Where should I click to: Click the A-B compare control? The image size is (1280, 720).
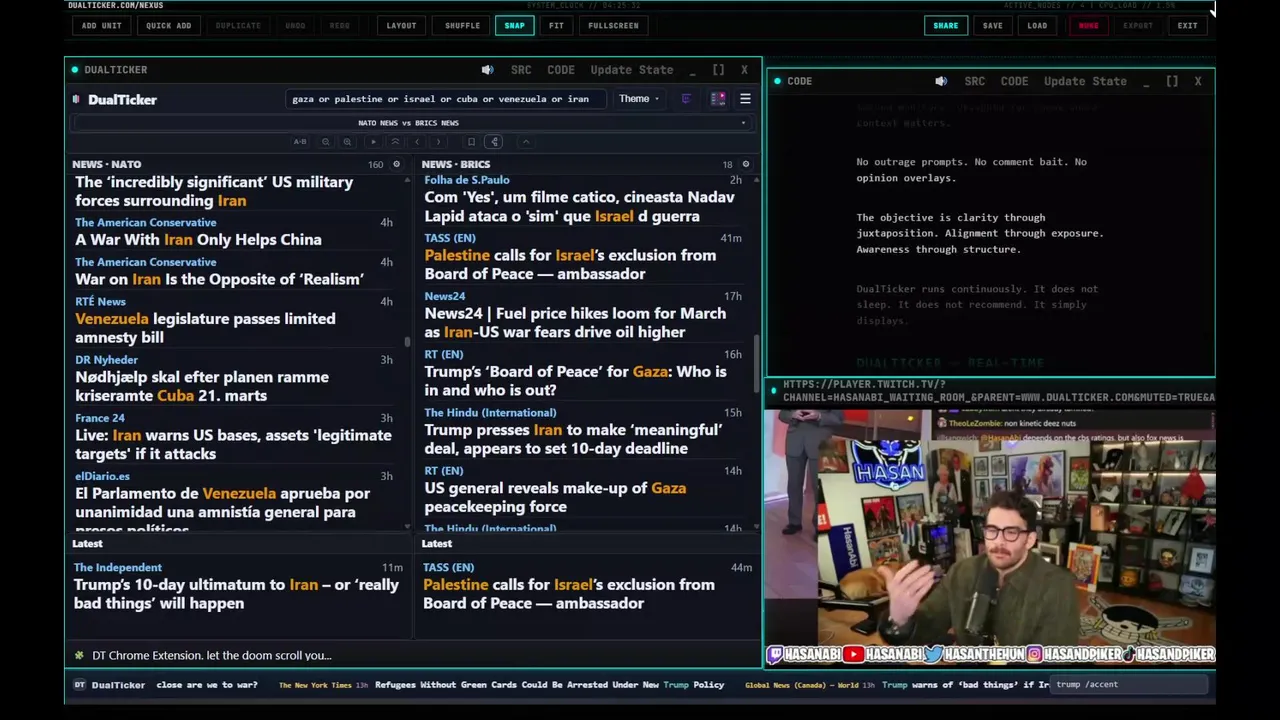click(x=300, y=142)
